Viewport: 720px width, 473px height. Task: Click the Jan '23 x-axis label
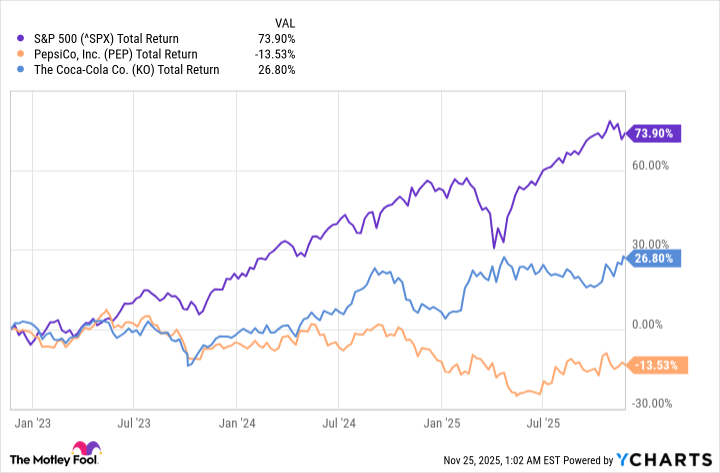point(36,422)
